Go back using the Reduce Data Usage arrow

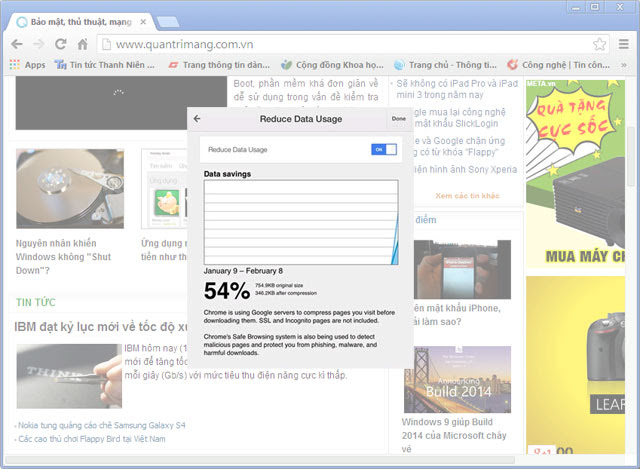coord(197,119)
